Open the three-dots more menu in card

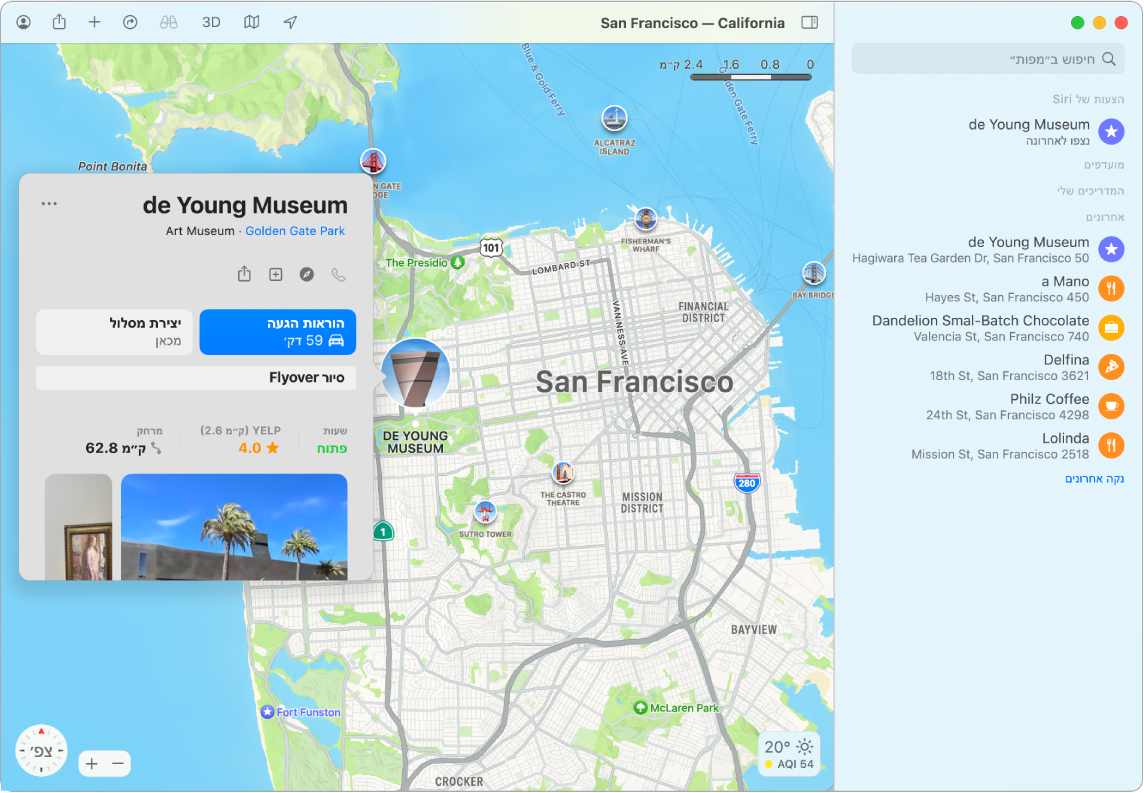tap(50, 204)
